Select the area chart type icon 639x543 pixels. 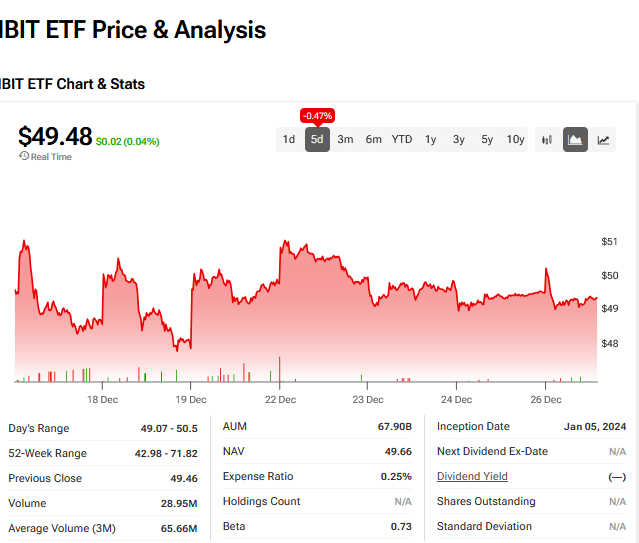pyautogui.click(x=575, y=140)
